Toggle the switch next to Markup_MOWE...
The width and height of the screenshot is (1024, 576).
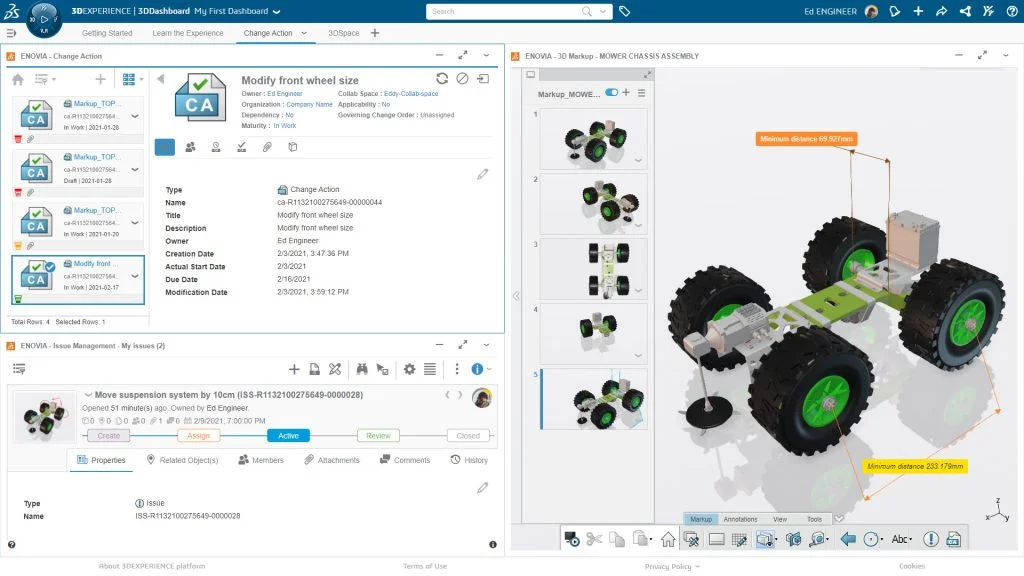point(611,93)
